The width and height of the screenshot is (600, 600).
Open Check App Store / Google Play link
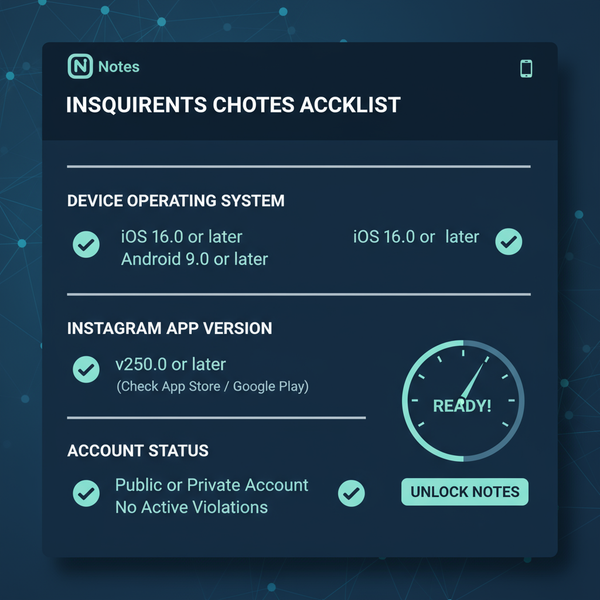point(212,386)
